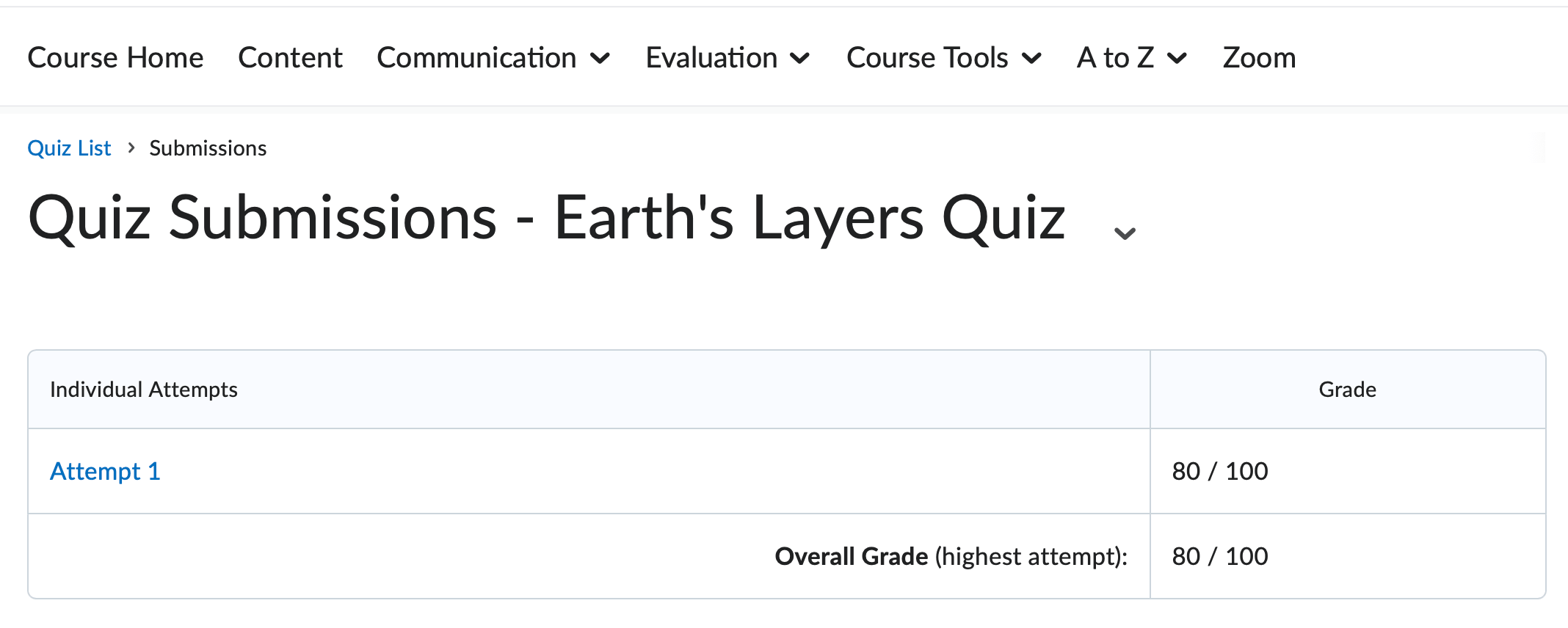This screenshot has width=1568, height=628.
Task: Open the Course Tools dropdown
Action: (927, 57)
